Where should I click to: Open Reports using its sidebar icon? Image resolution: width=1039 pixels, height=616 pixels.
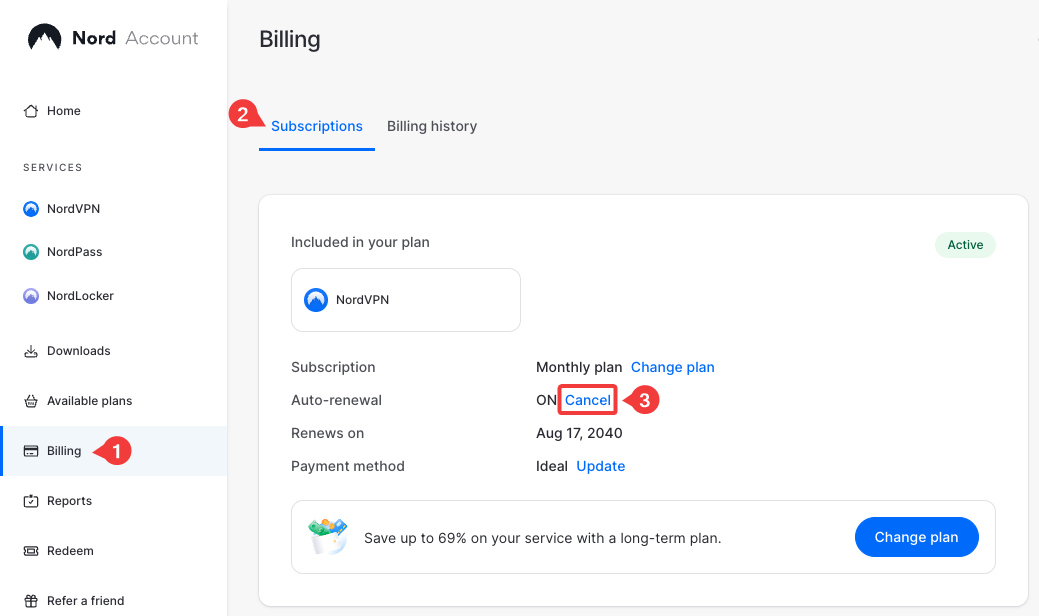coord(31,501)
